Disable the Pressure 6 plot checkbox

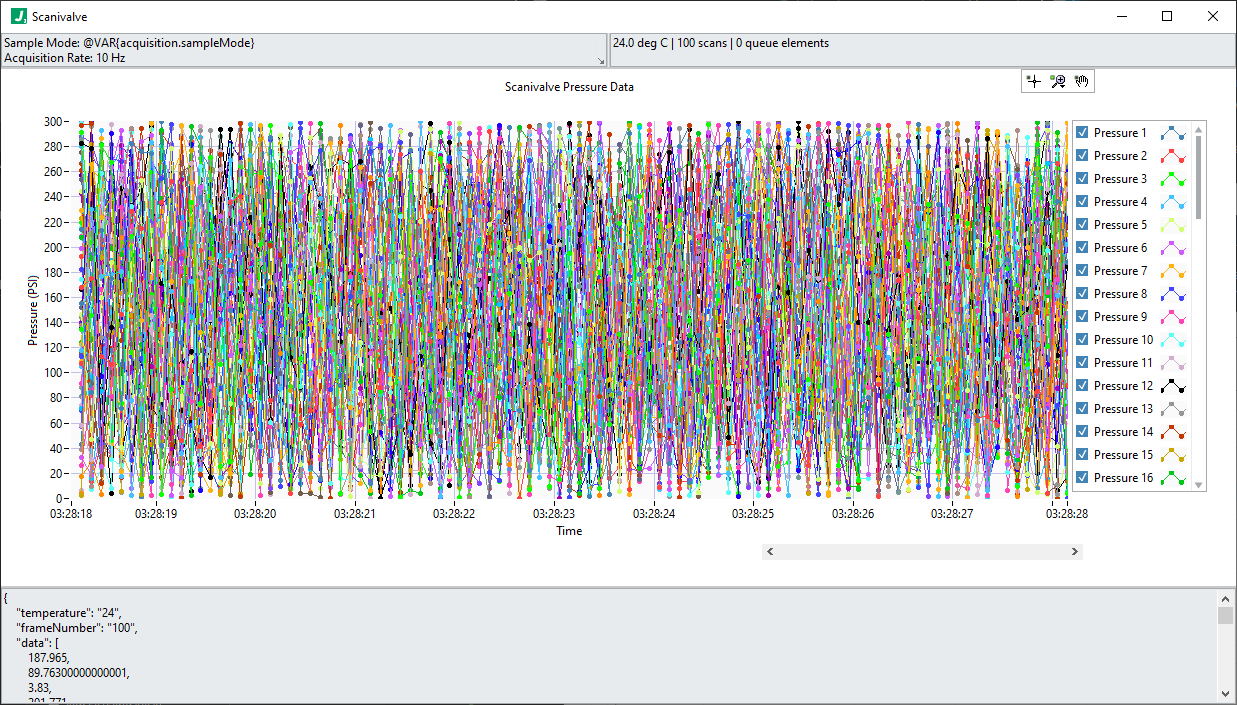click(1082, 247)
